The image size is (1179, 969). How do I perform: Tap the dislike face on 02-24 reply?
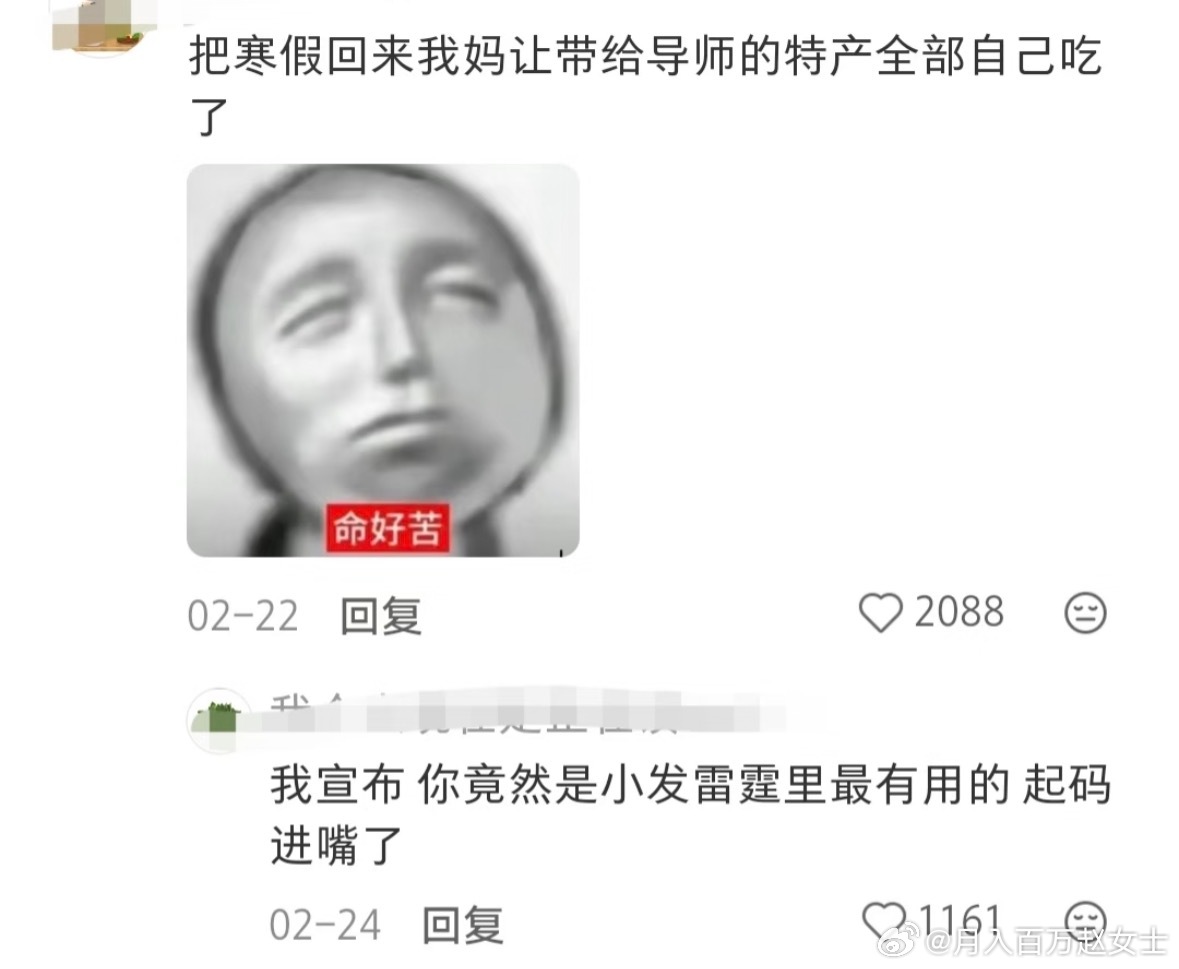coord(1087,920)
